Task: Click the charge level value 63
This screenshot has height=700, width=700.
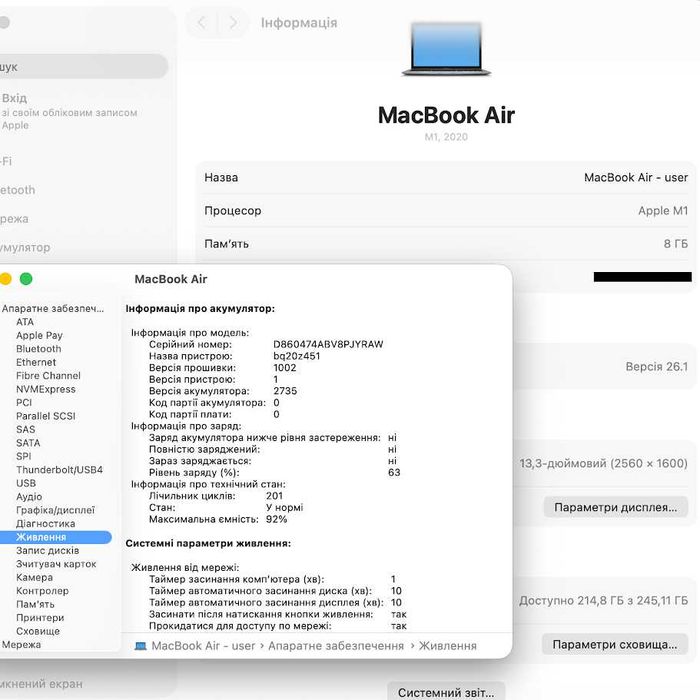Action: [x=394, y=472]
